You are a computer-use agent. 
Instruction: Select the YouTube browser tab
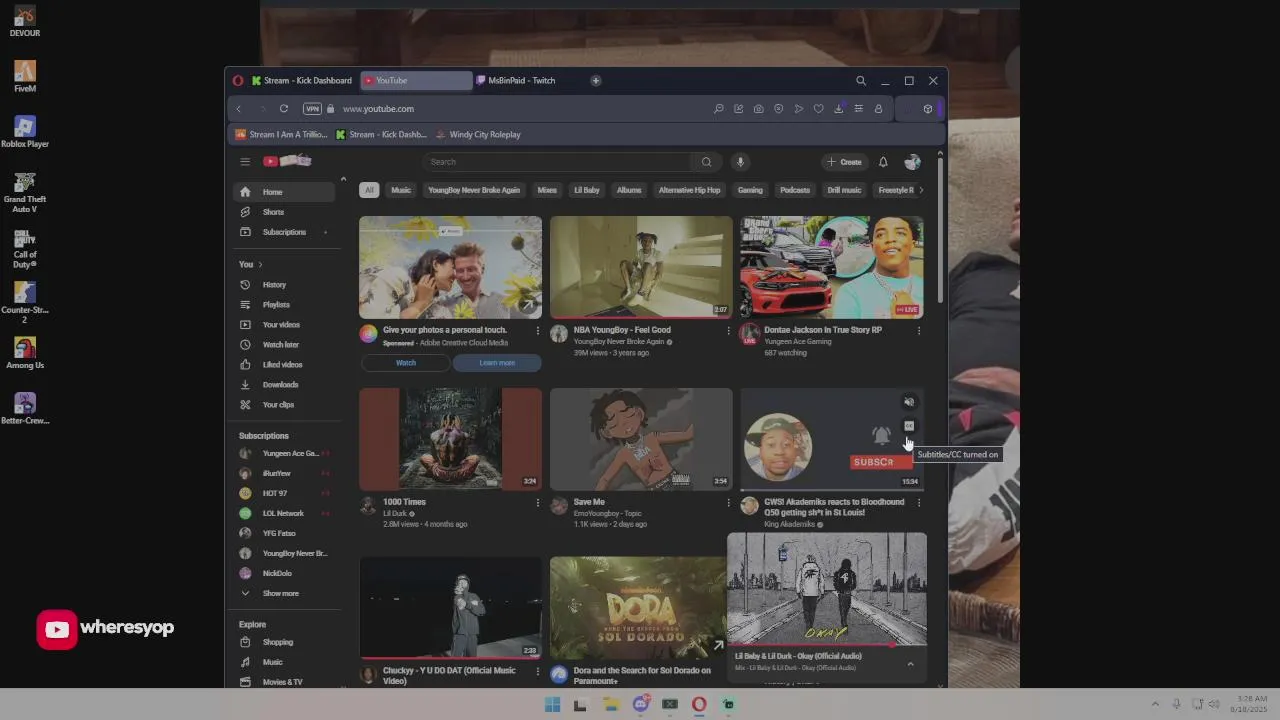pyautogui.click(x=416, y=81)
